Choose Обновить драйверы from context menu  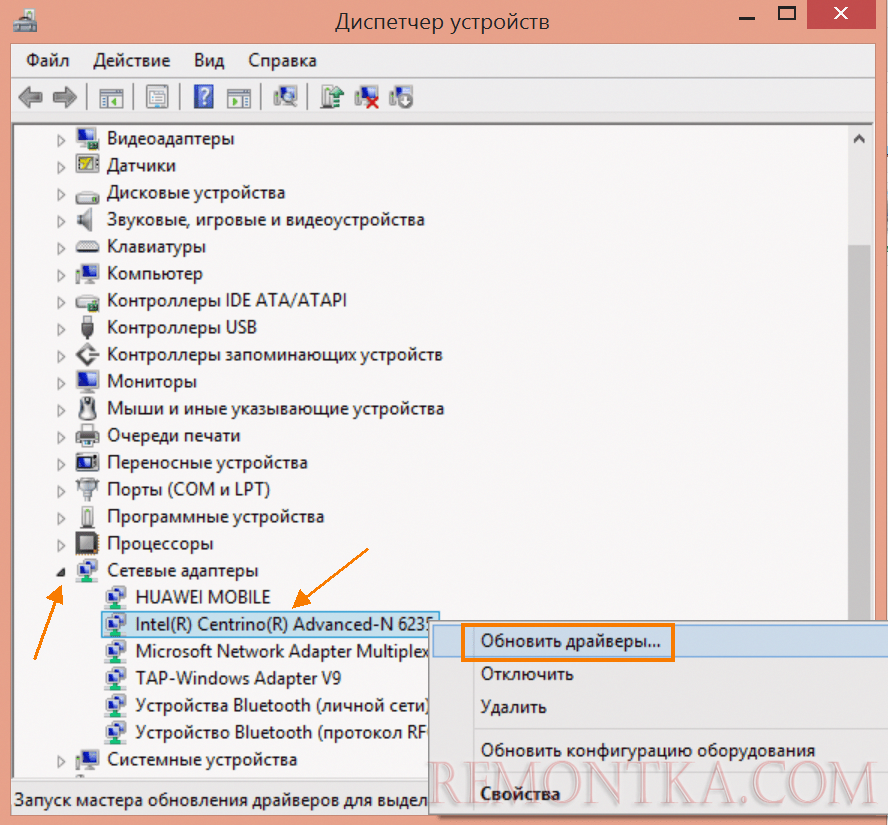pos(569,642)
